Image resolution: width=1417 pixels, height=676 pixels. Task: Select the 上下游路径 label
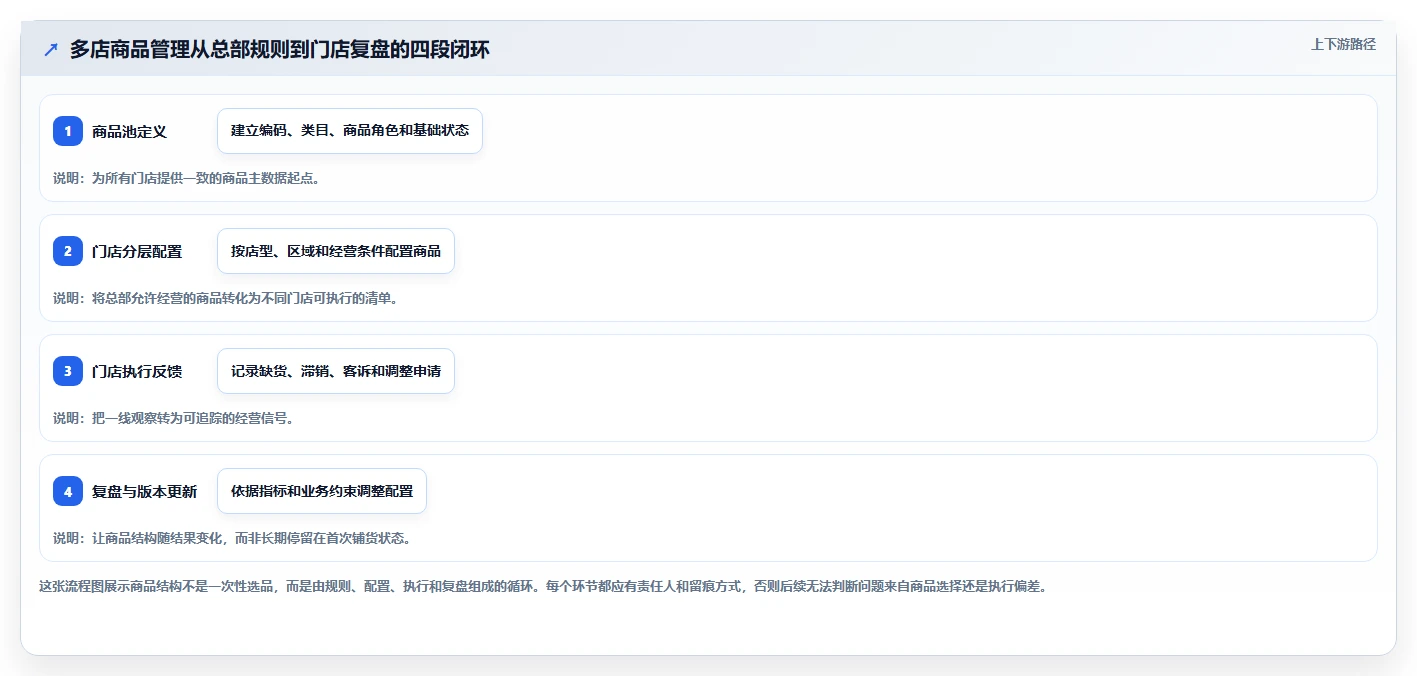(x=1343, y=44)
